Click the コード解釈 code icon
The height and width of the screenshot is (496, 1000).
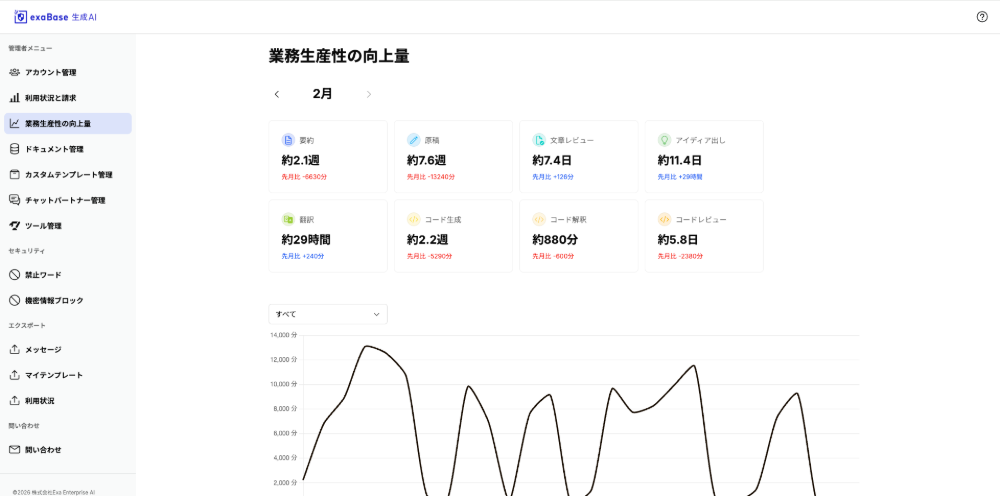tap(539, 219)
